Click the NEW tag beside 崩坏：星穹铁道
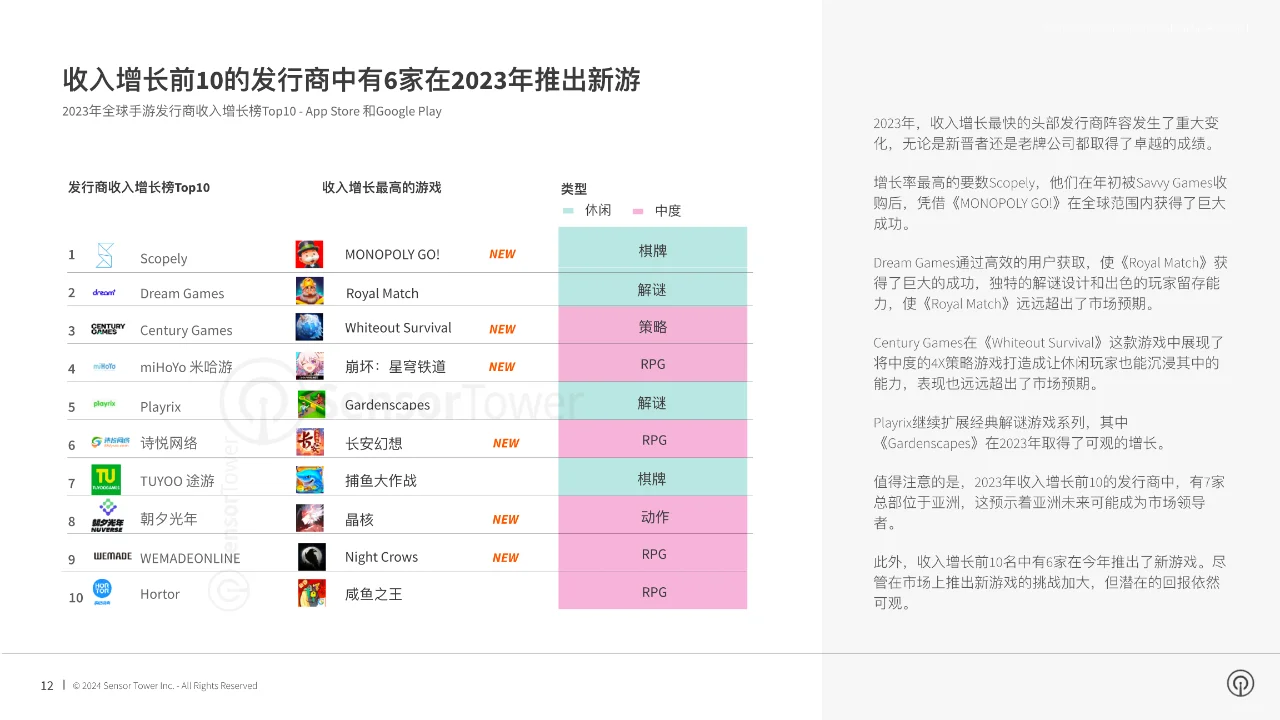1280x720 pixels. (502, 367)
